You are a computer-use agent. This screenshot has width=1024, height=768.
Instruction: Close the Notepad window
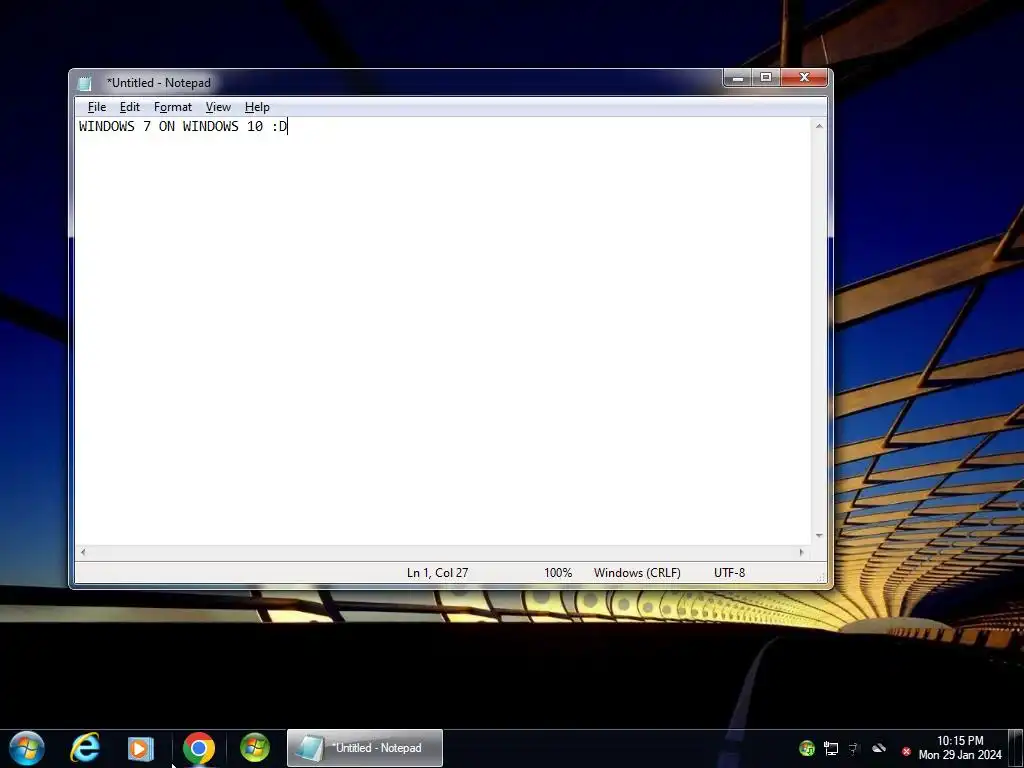[804, 78]
